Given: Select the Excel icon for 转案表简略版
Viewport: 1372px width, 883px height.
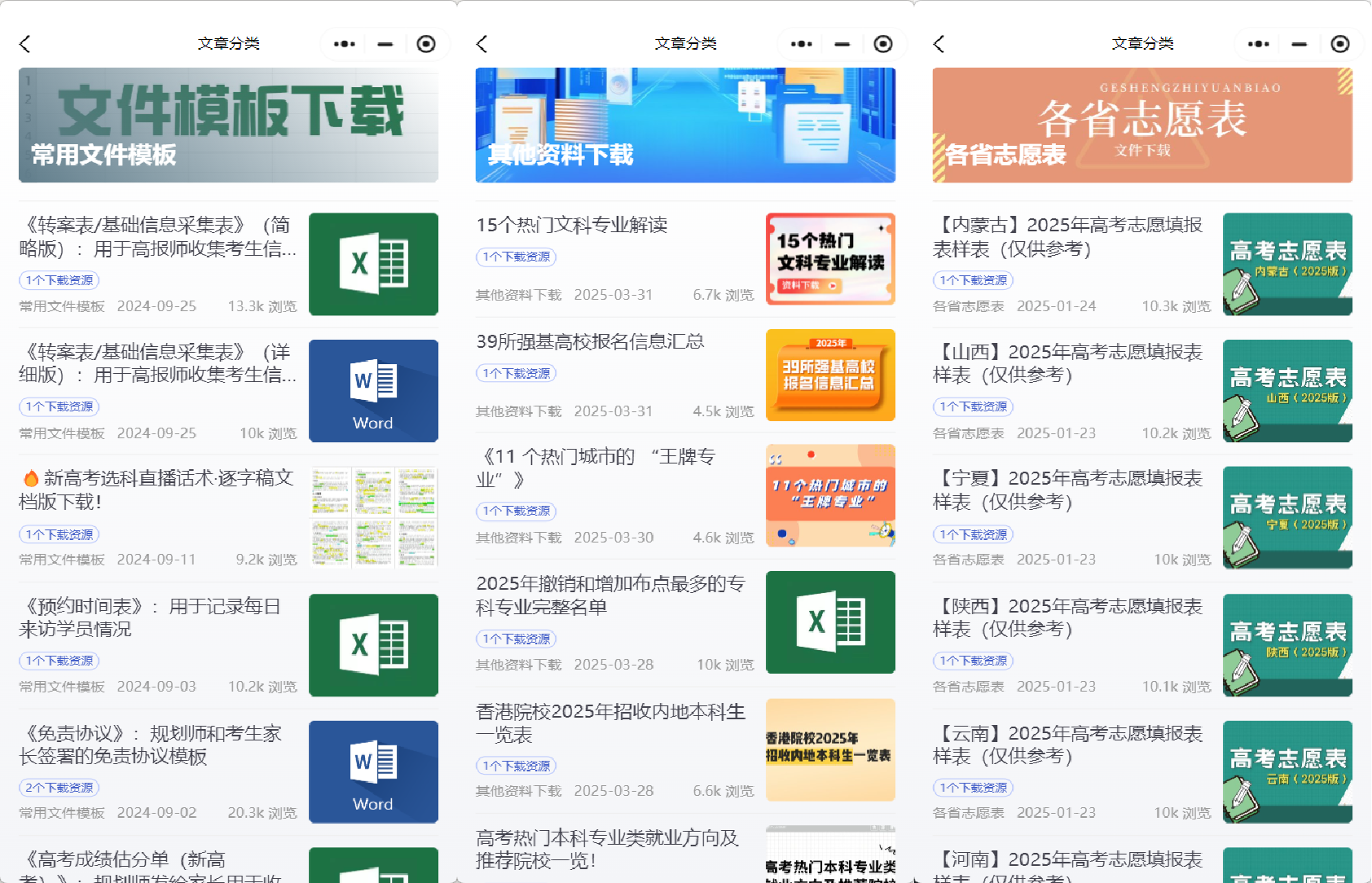Looking at the screenshot, I should pos(373,263).
